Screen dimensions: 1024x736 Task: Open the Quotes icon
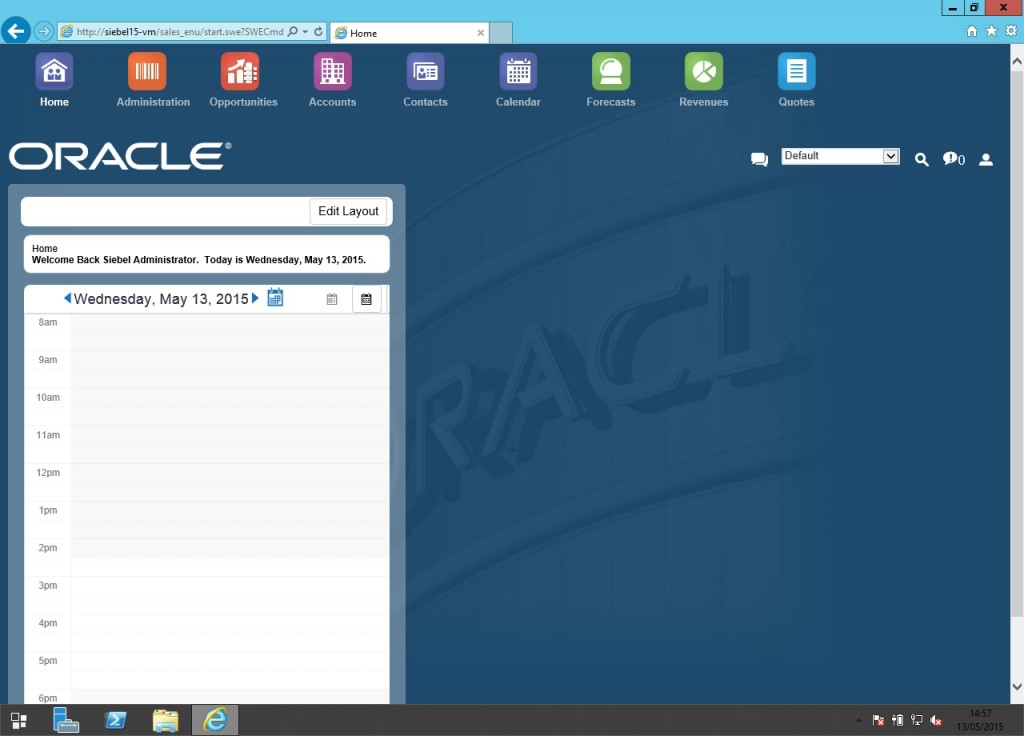click(x=796, y=71)
